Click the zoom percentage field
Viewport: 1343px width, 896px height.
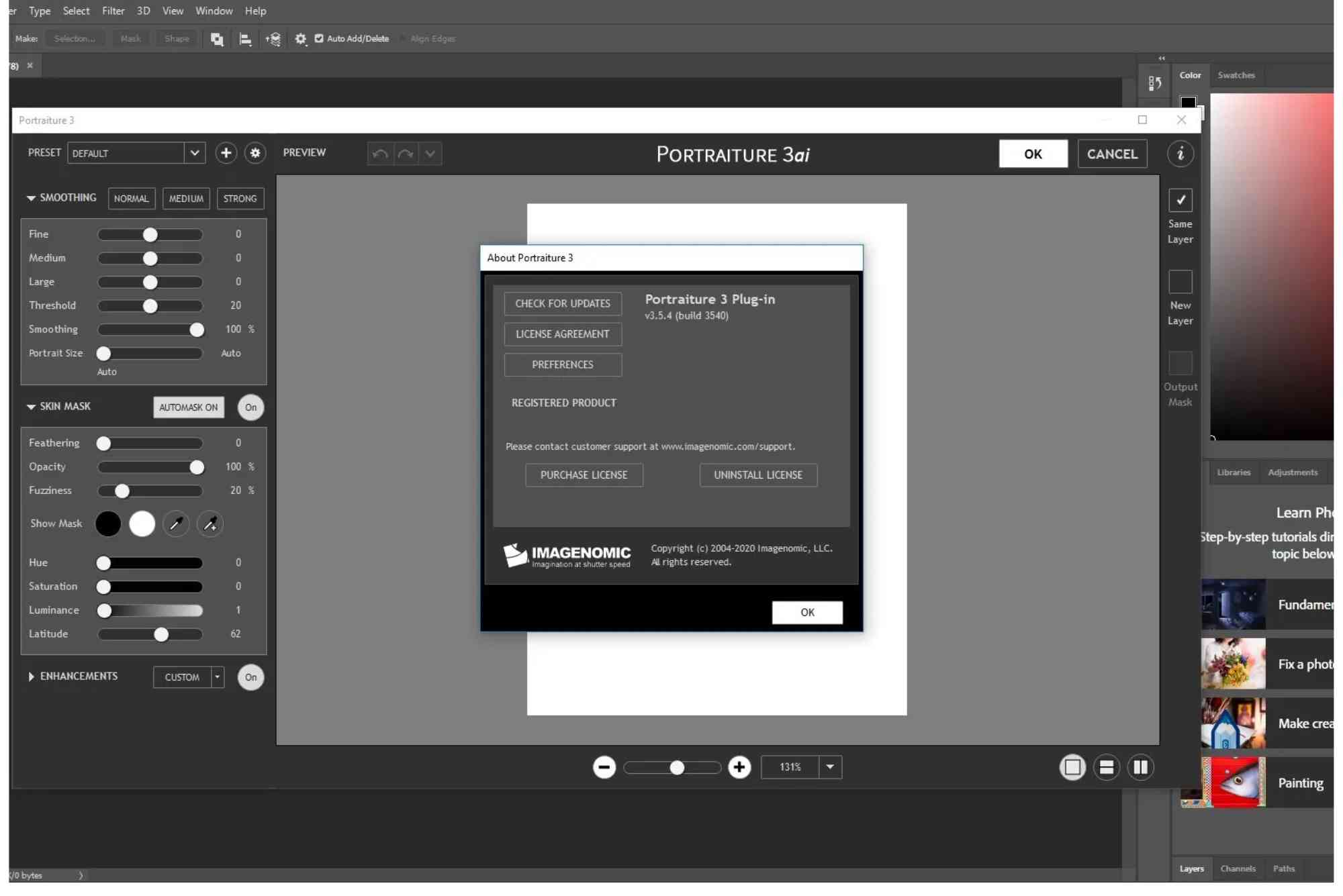pos(790,767)
